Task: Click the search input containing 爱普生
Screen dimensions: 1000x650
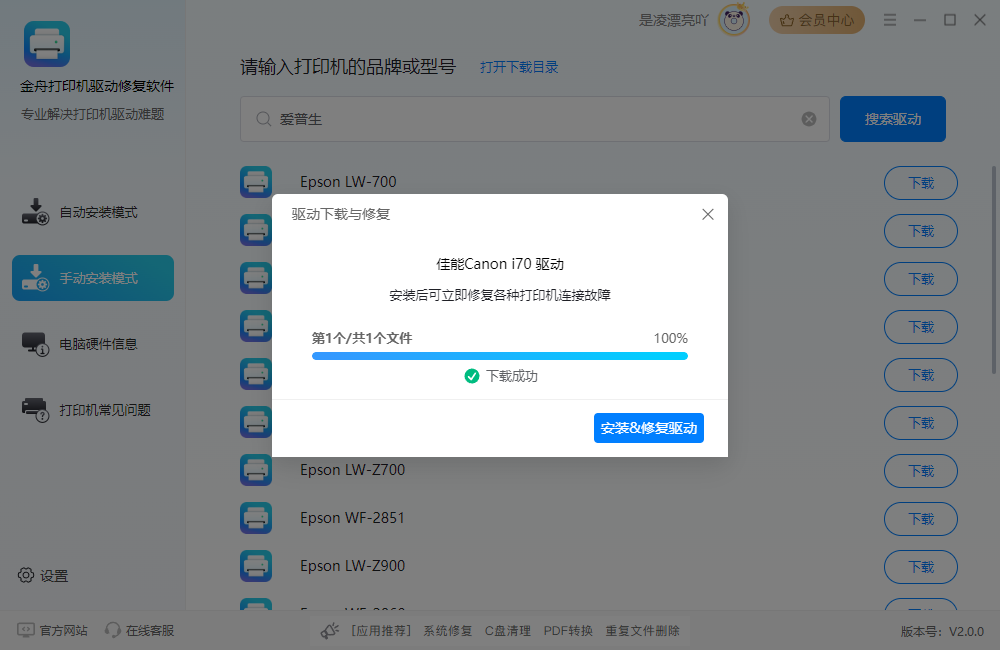Action: [x=534, y=119]
